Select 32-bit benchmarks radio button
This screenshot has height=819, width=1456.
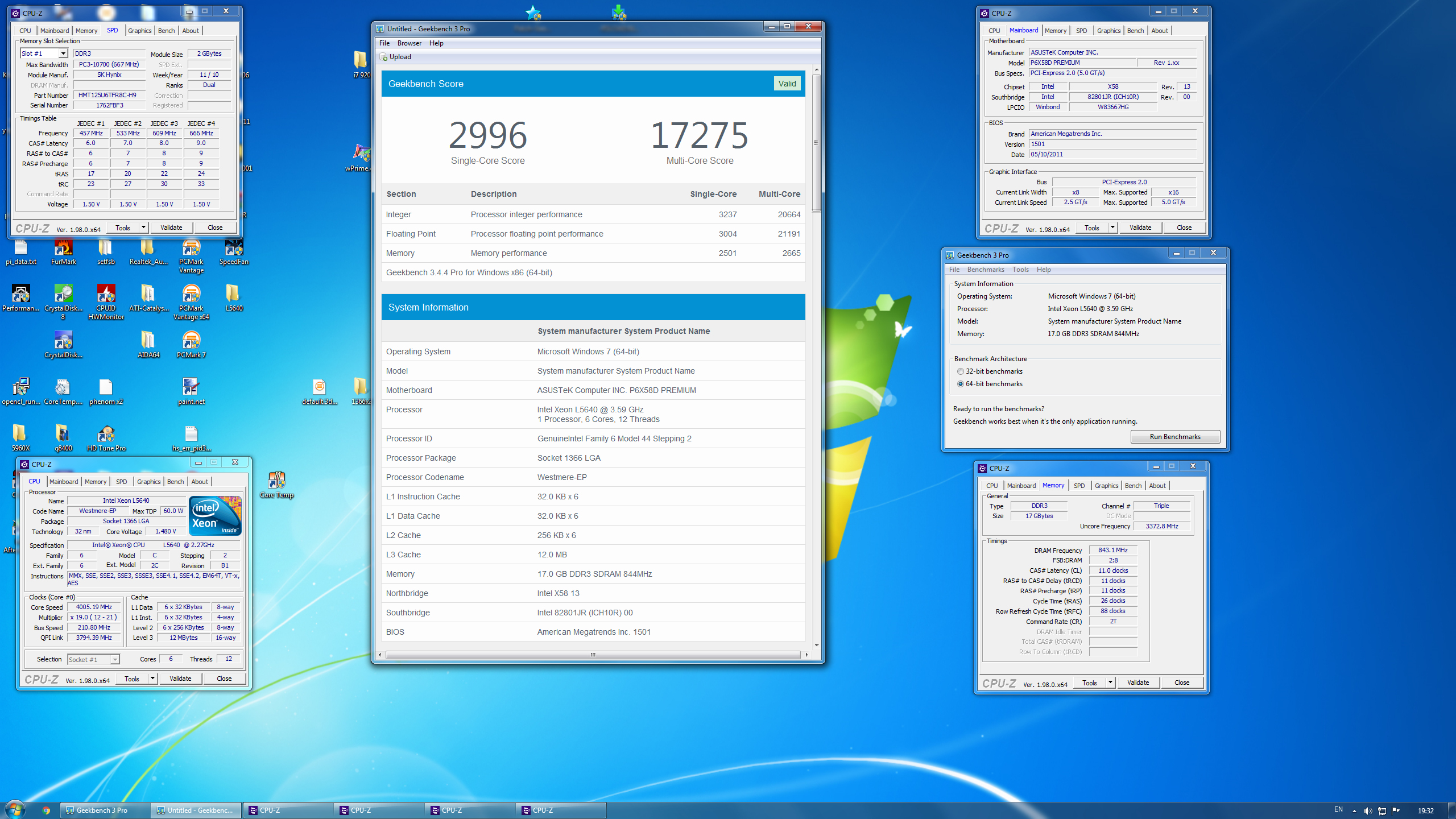pos(961,371)
